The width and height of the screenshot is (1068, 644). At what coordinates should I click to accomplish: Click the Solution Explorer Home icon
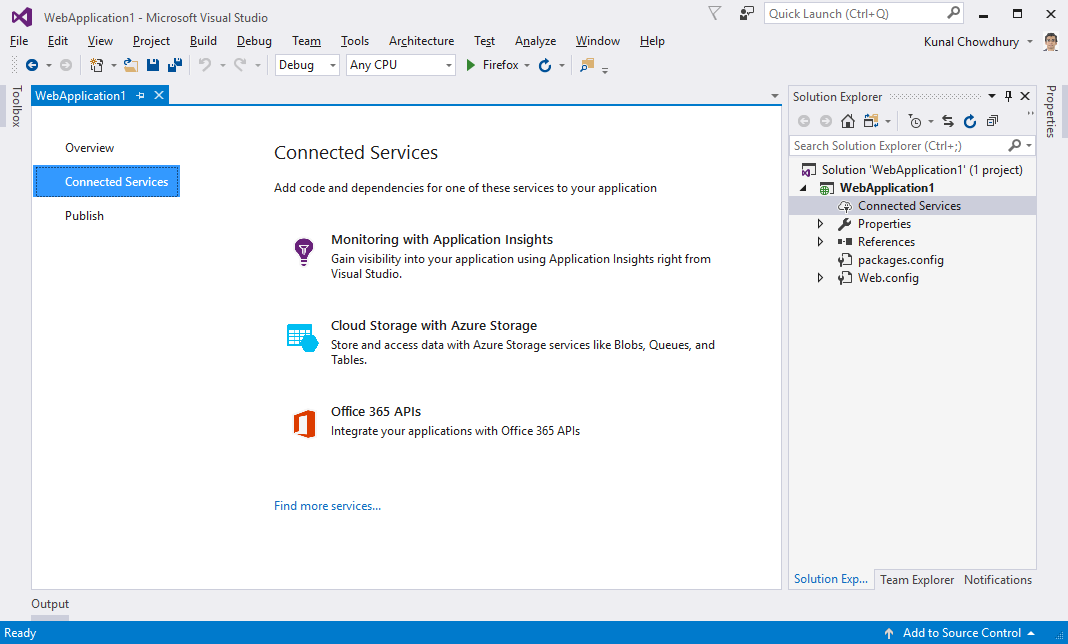[847, 121]
